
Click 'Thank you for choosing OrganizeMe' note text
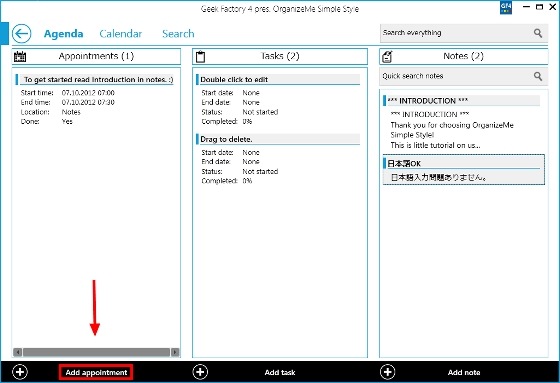452,125
